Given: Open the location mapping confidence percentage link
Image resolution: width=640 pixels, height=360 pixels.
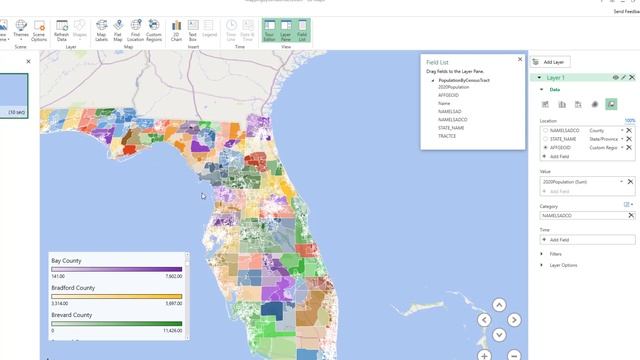Looking at the screenshot, I should (630, 120).
